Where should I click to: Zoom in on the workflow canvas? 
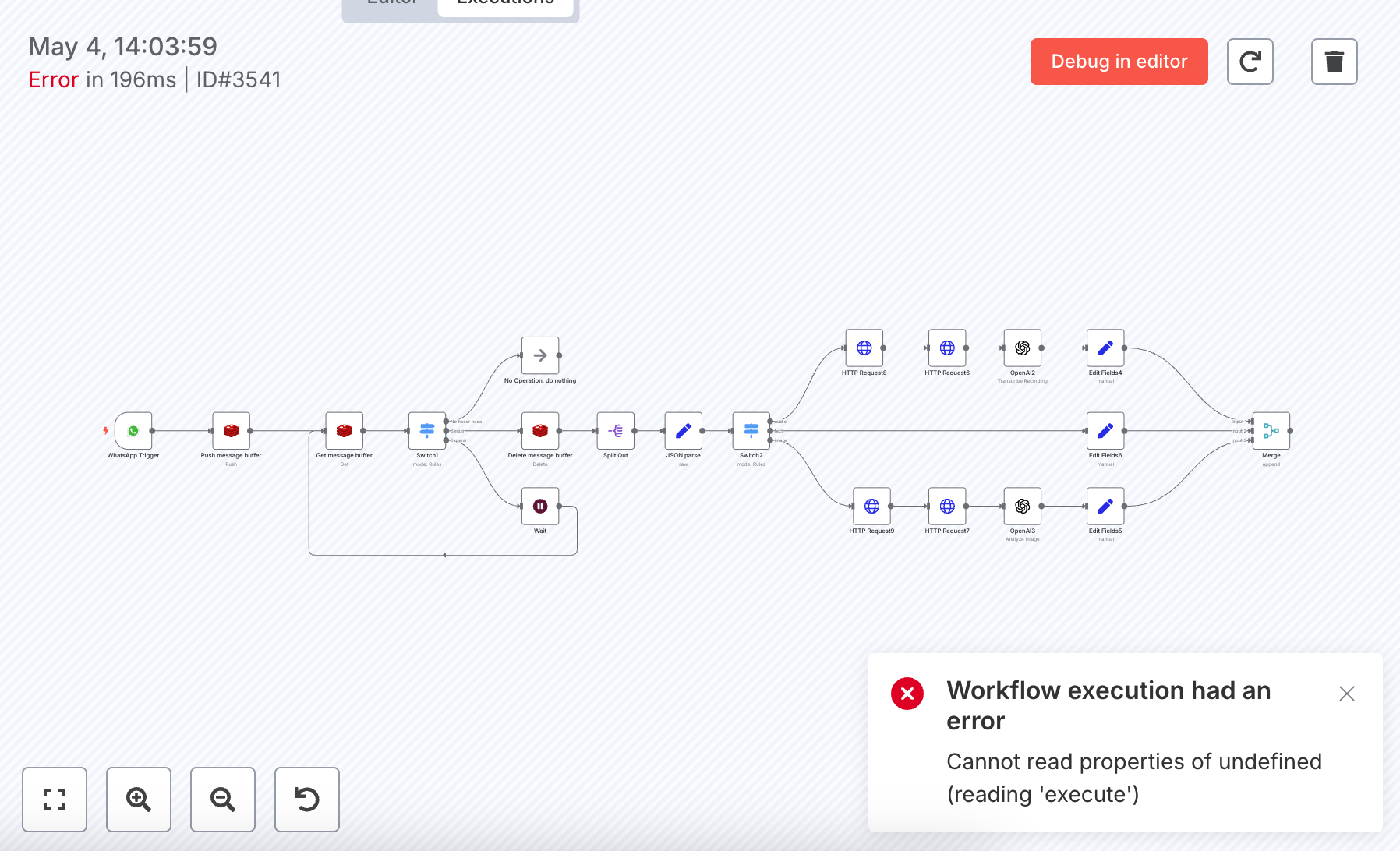[139, 800]
